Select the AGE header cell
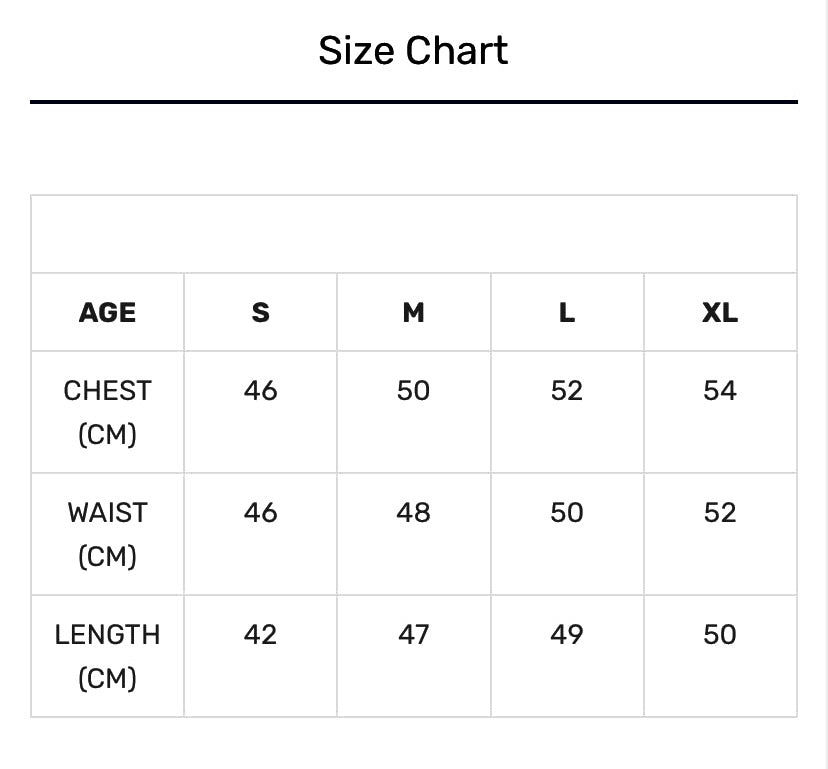Screen dimensions: 828x769 click(x=107, y=313)
